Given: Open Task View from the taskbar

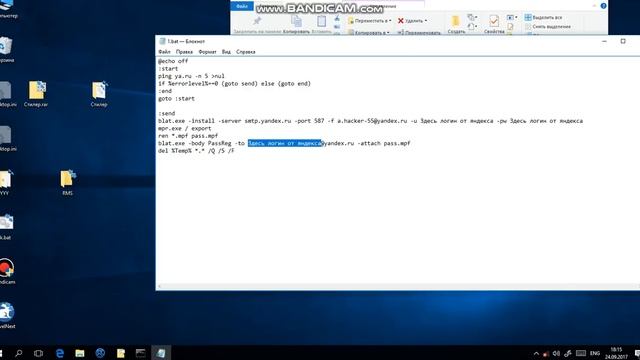Looking at the screenshot, I should pos(38,353).
